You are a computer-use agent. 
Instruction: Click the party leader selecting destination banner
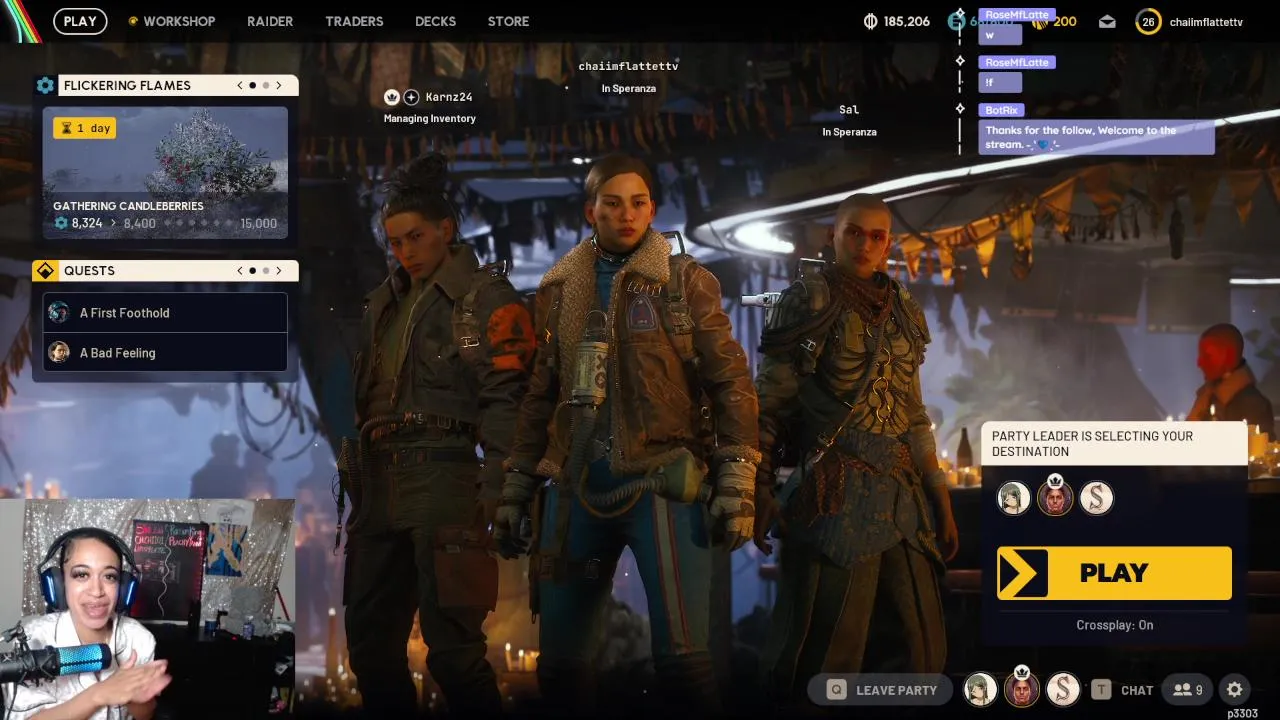tap(1114, 444)
